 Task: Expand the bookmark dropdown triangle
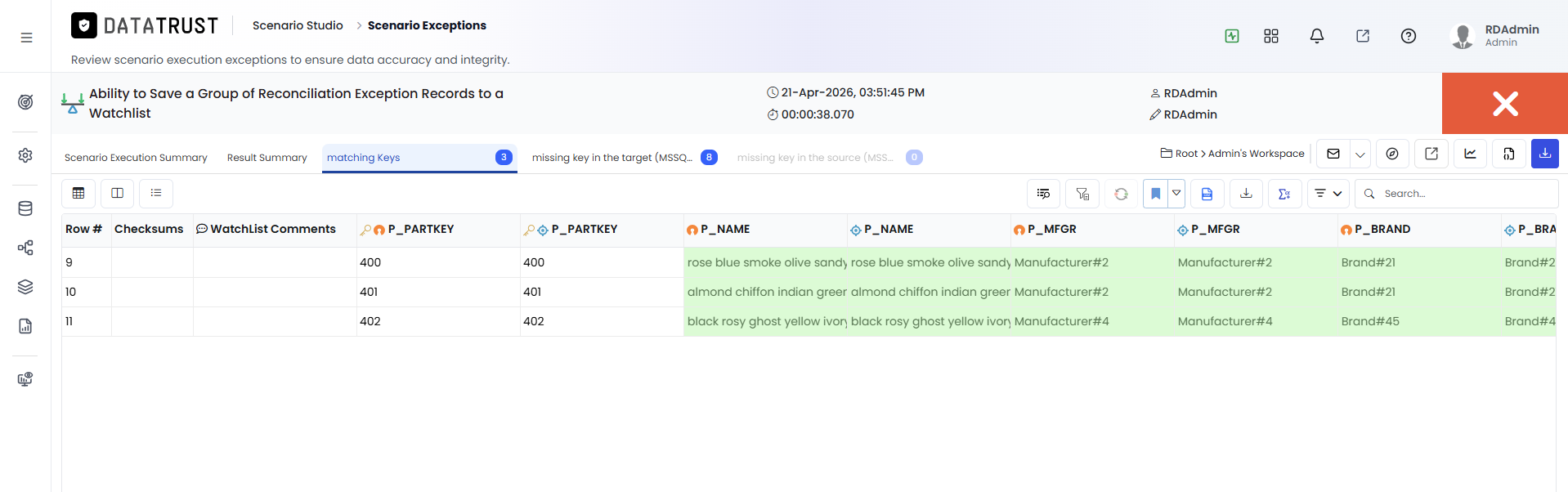(1176, 194)
